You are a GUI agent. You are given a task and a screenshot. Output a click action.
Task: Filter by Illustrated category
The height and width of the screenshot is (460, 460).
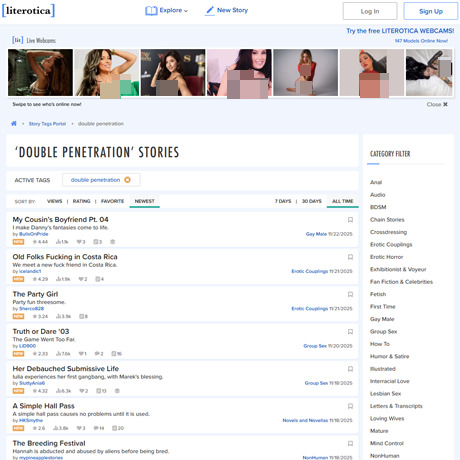[383, 369]
